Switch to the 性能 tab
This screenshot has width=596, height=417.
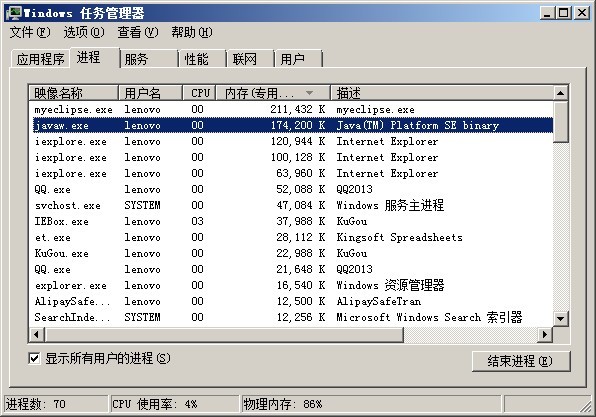[201, 59]
